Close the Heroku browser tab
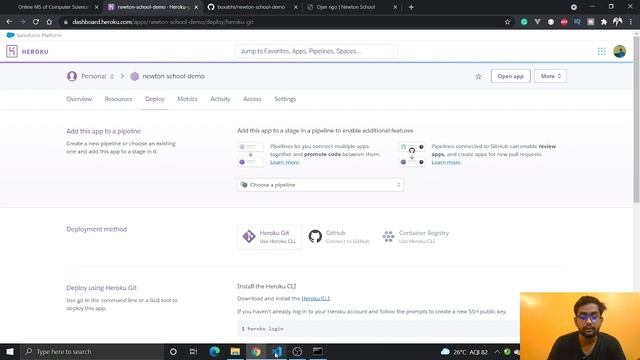 196,7
